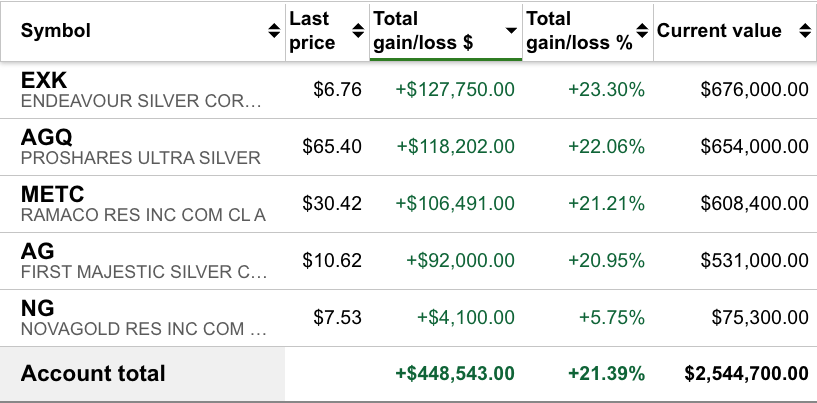Click the AGQ last price $65.40
The height and width of the screenshot is (403, 817).
pos(332,147)
